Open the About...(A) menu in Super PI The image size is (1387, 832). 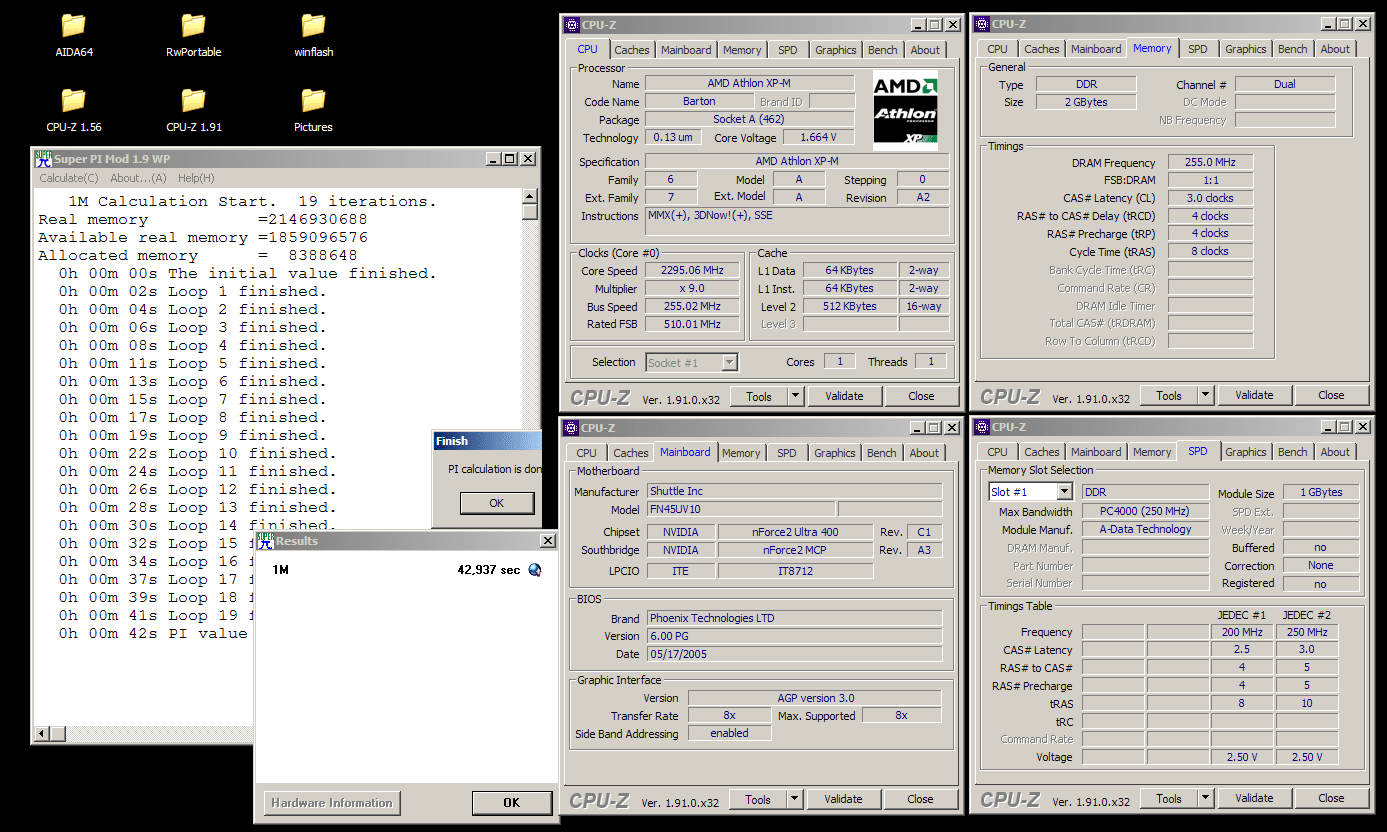pyautogui.click(x=138, y=178)
